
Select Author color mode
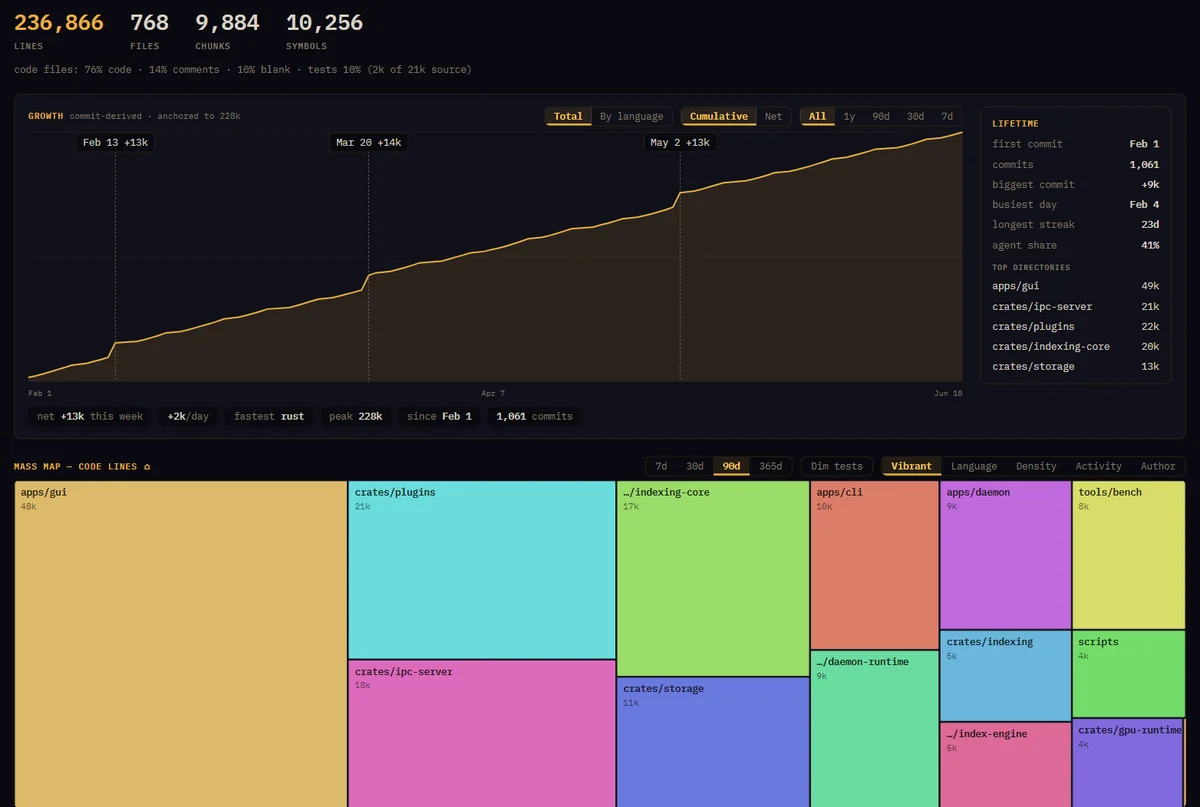pyautogui.click(x=1158, y=466)
